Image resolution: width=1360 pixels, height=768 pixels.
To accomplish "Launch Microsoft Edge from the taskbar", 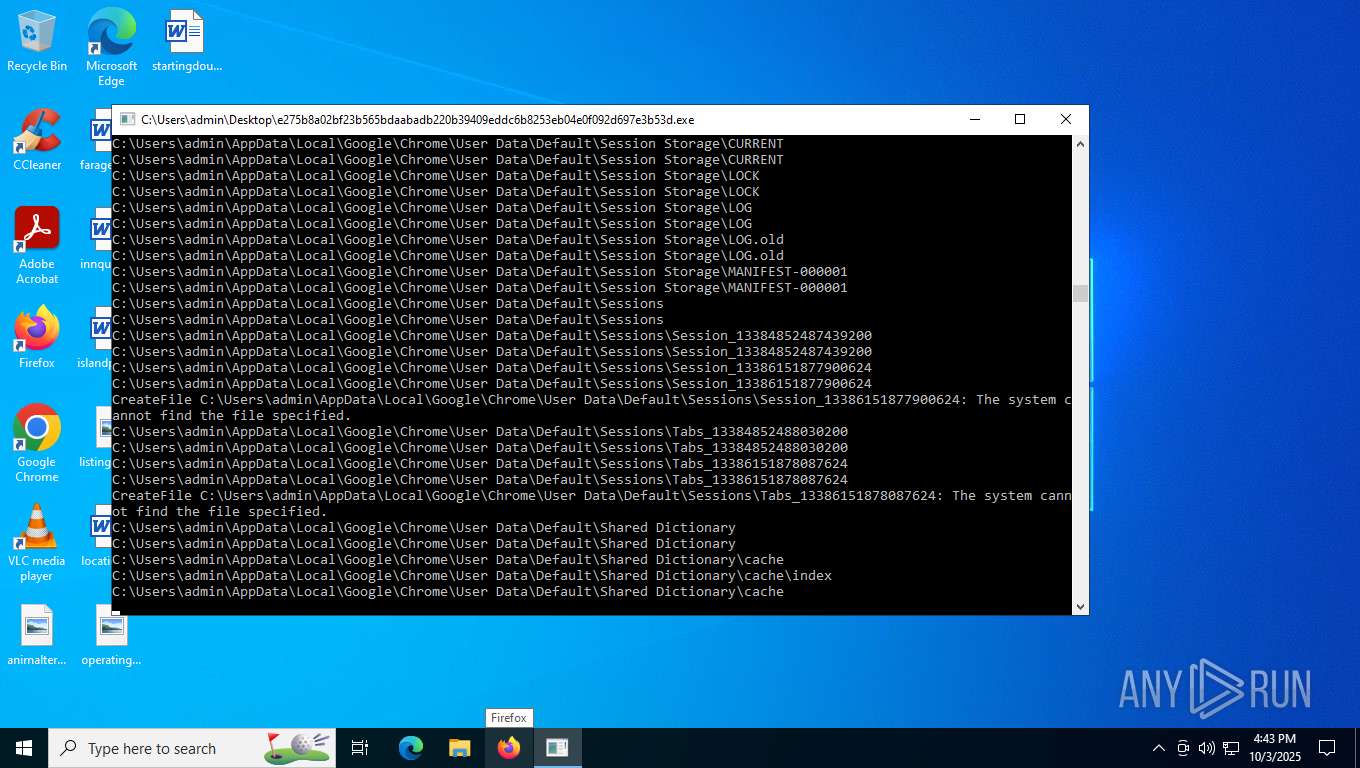I will [411, 748].
